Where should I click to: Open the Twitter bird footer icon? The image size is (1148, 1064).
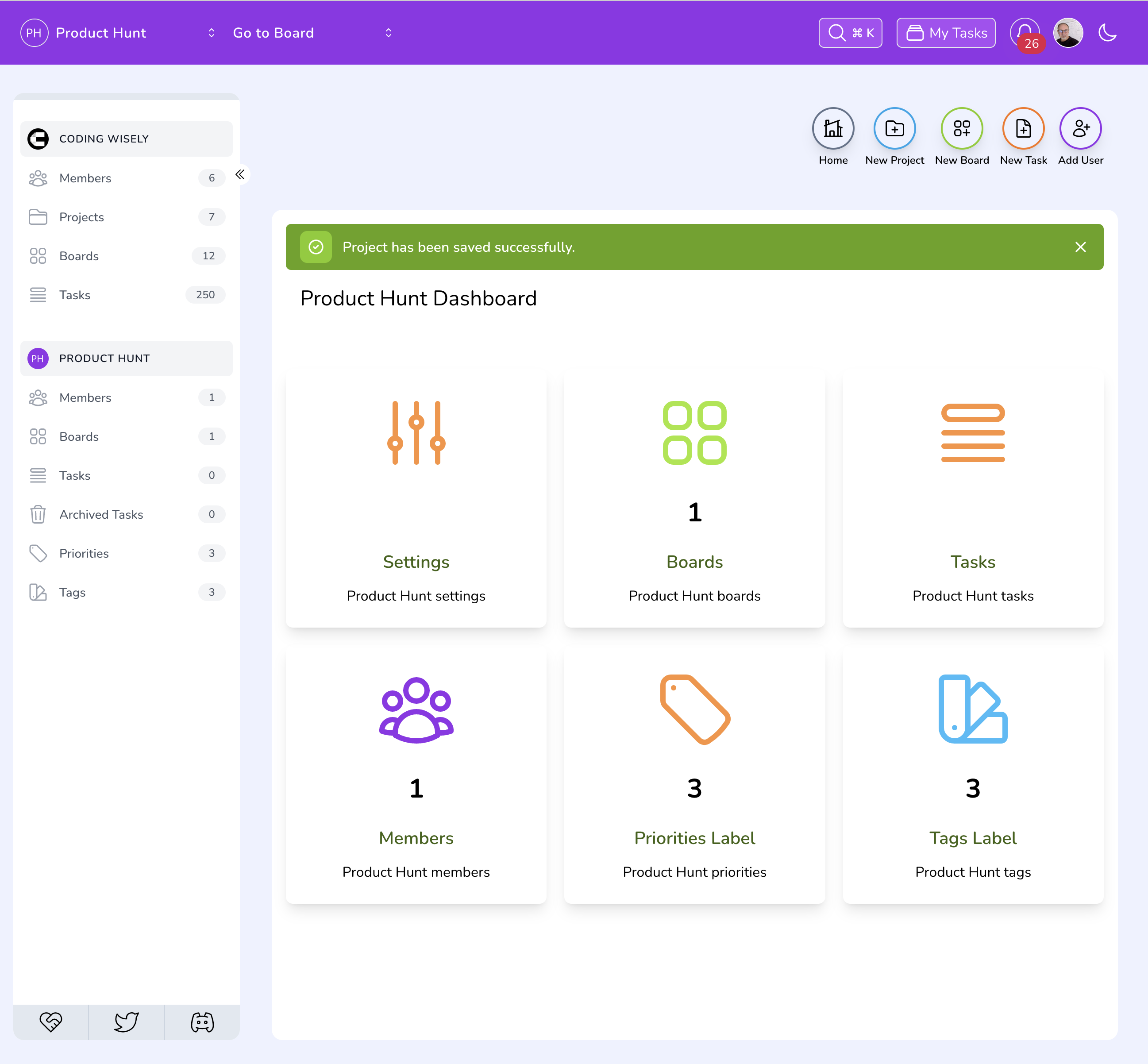(x=126, y=1022)
